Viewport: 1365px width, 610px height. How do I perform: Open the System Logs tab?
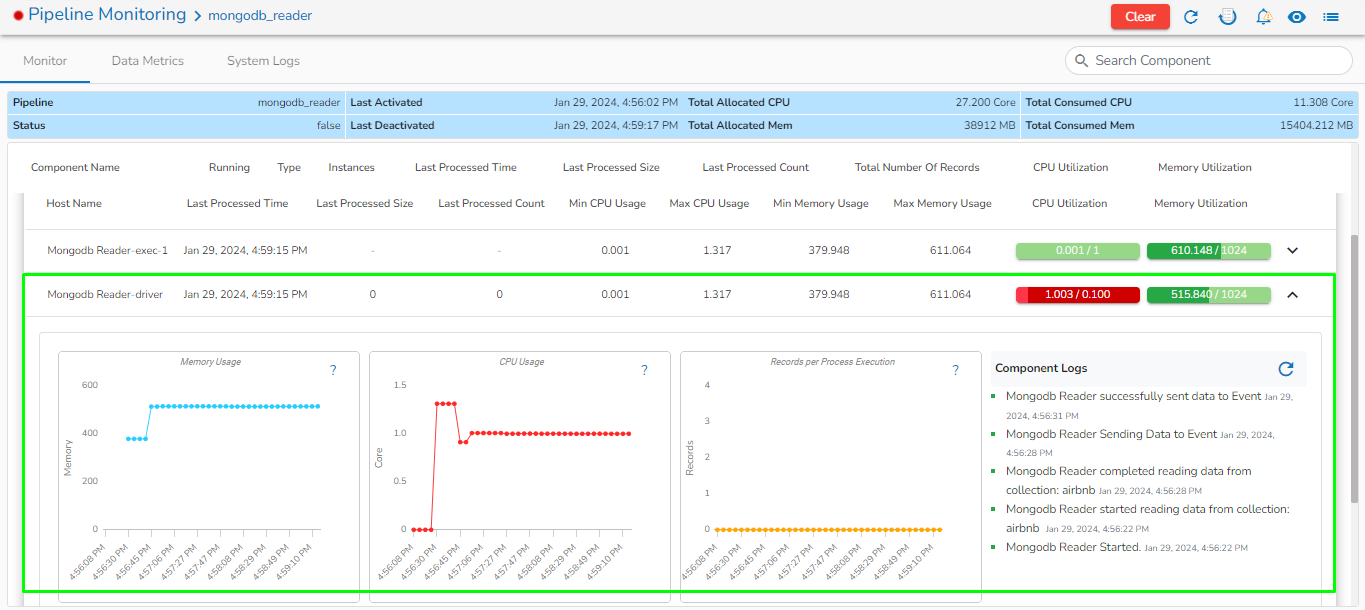(x=263, y=61)
